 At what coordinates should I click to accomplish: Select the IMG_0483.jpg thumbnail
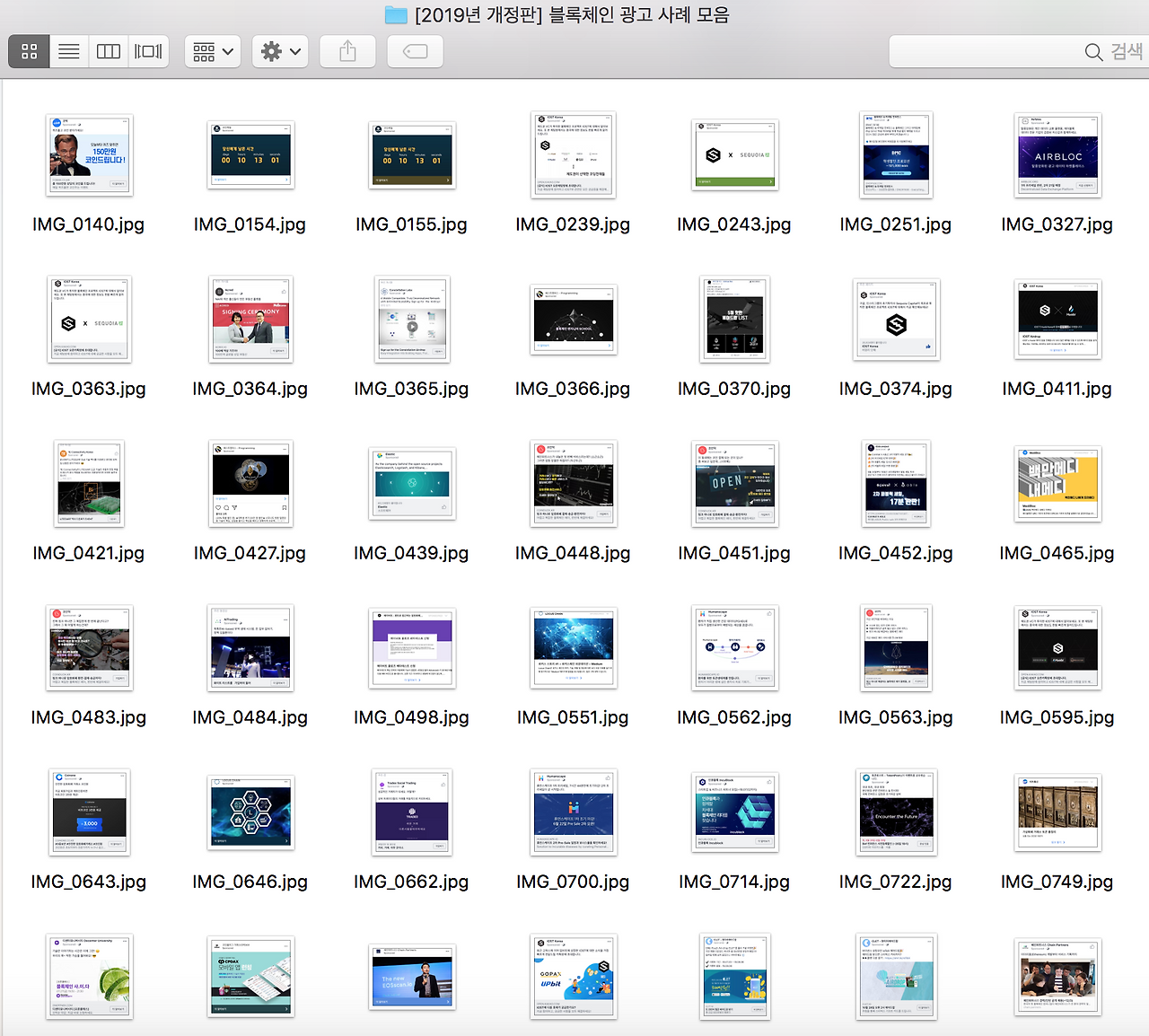[89, 647]
